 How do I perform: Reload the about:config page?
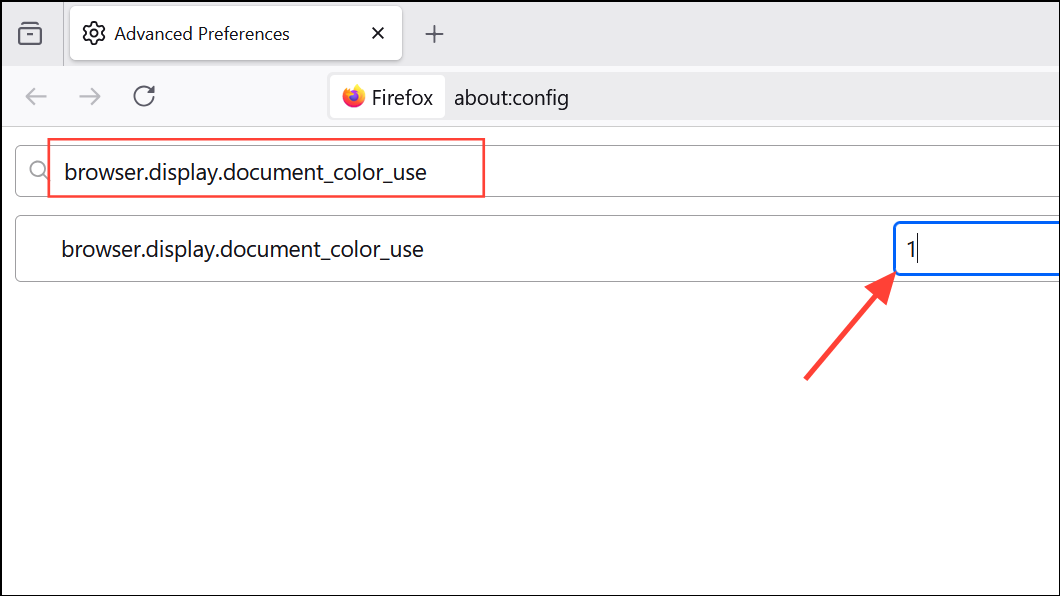point(143,96)
